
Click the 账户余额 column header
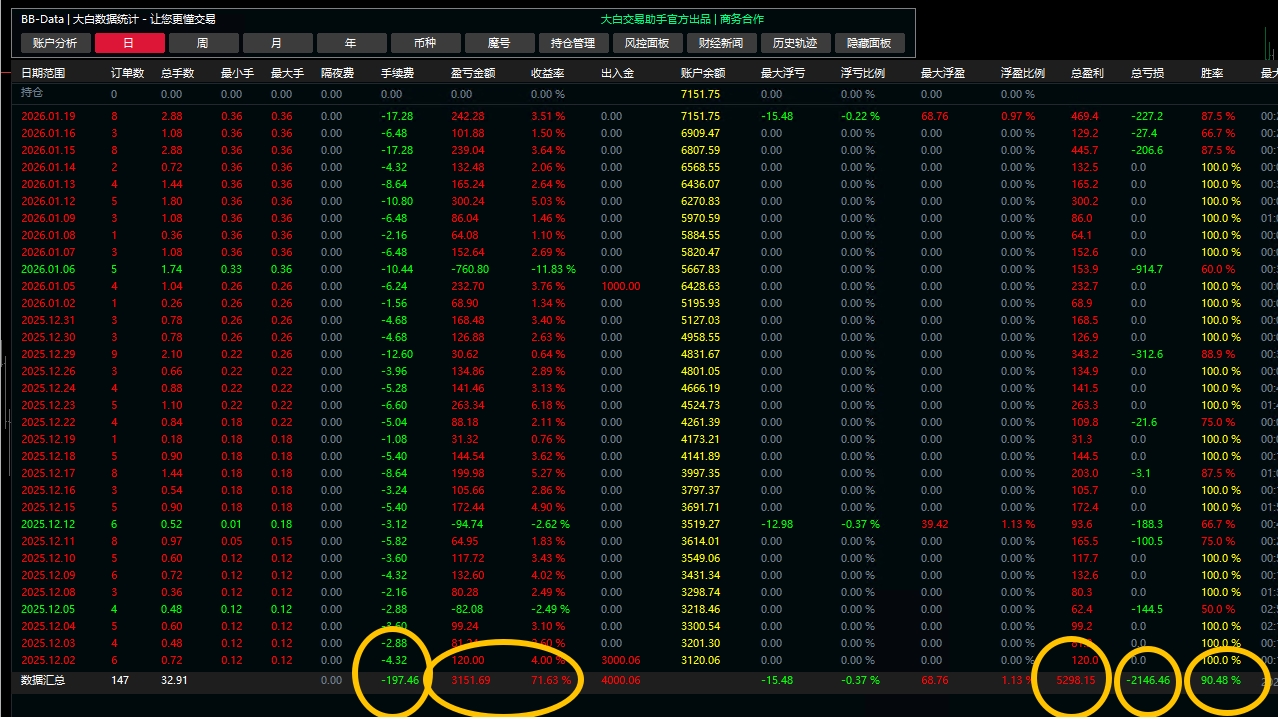(x=703, y=73)
